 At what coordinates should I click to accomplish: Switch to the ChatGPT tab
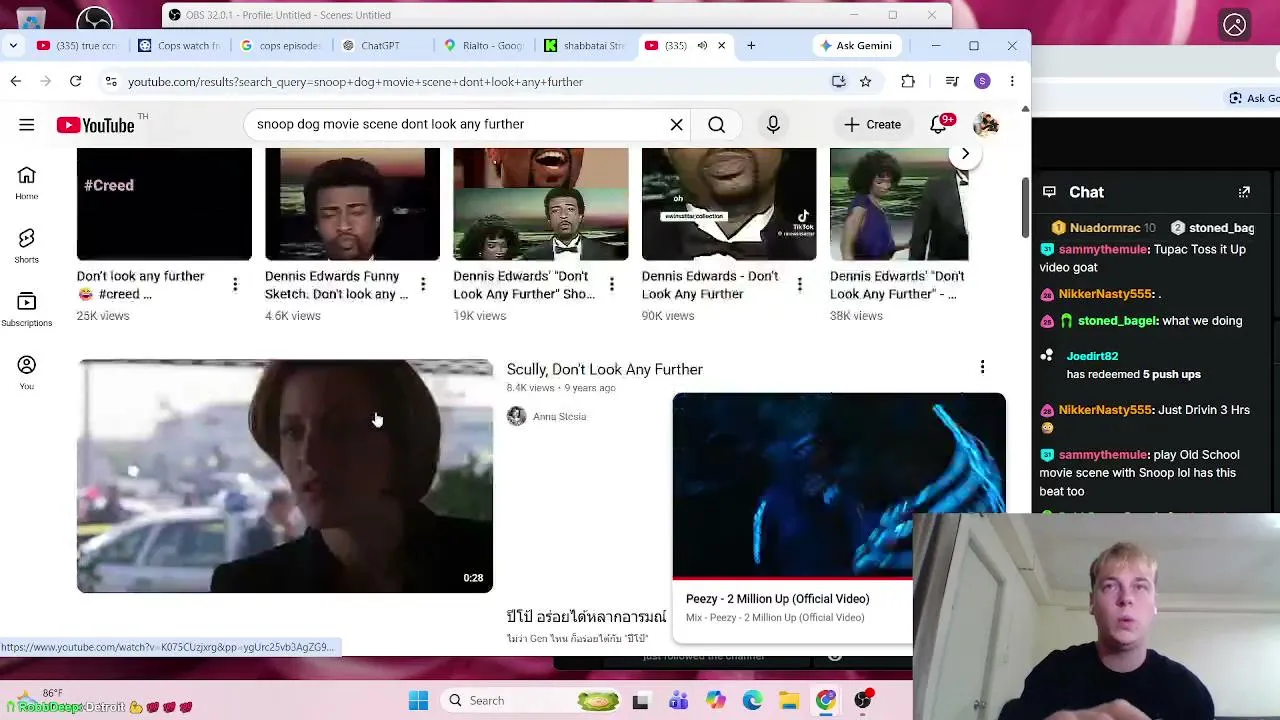(x=383, y=45)
